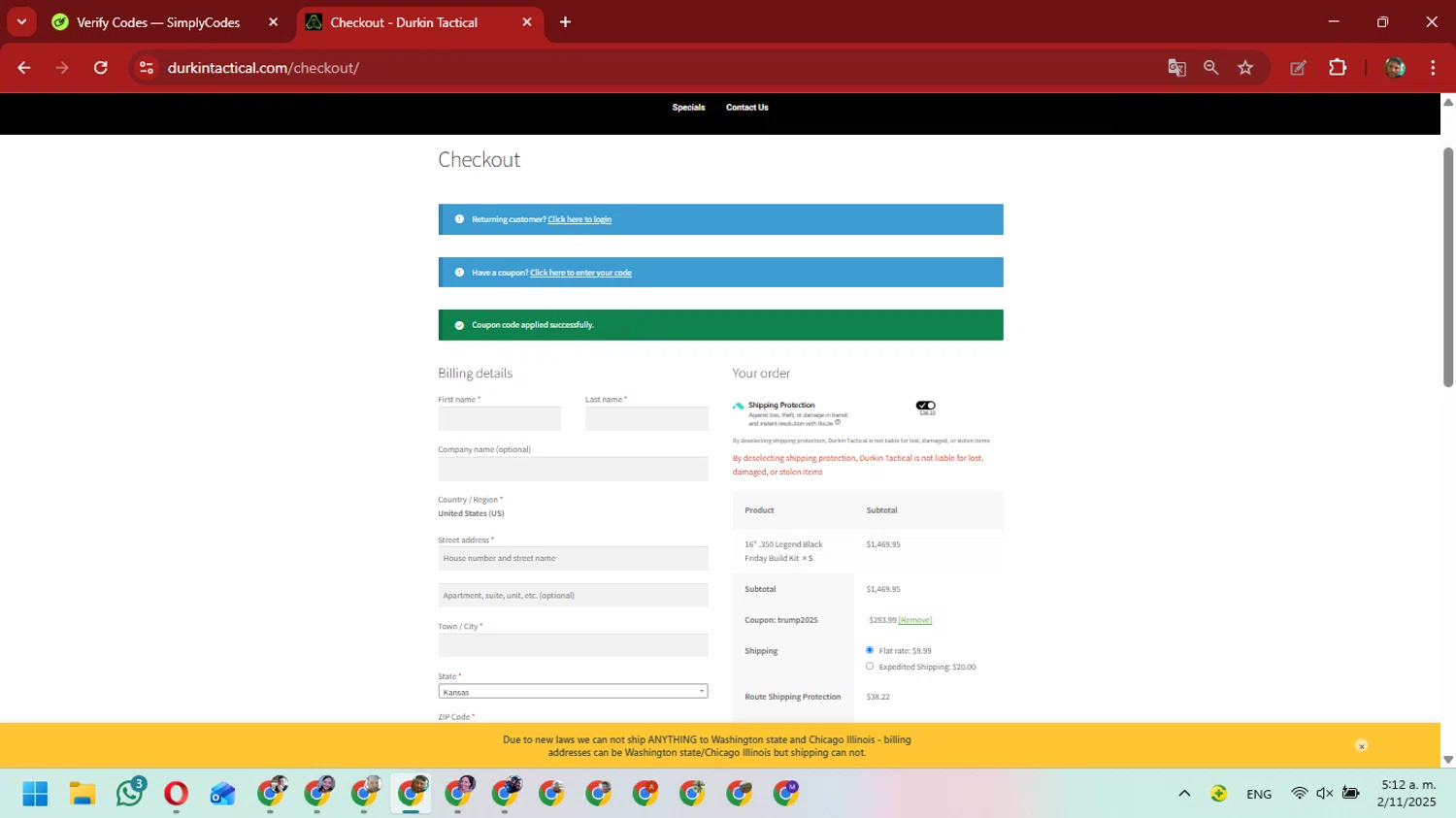Toggle the Shipping Protection switch
1456x818 pixels.
(x=925, y=406)
